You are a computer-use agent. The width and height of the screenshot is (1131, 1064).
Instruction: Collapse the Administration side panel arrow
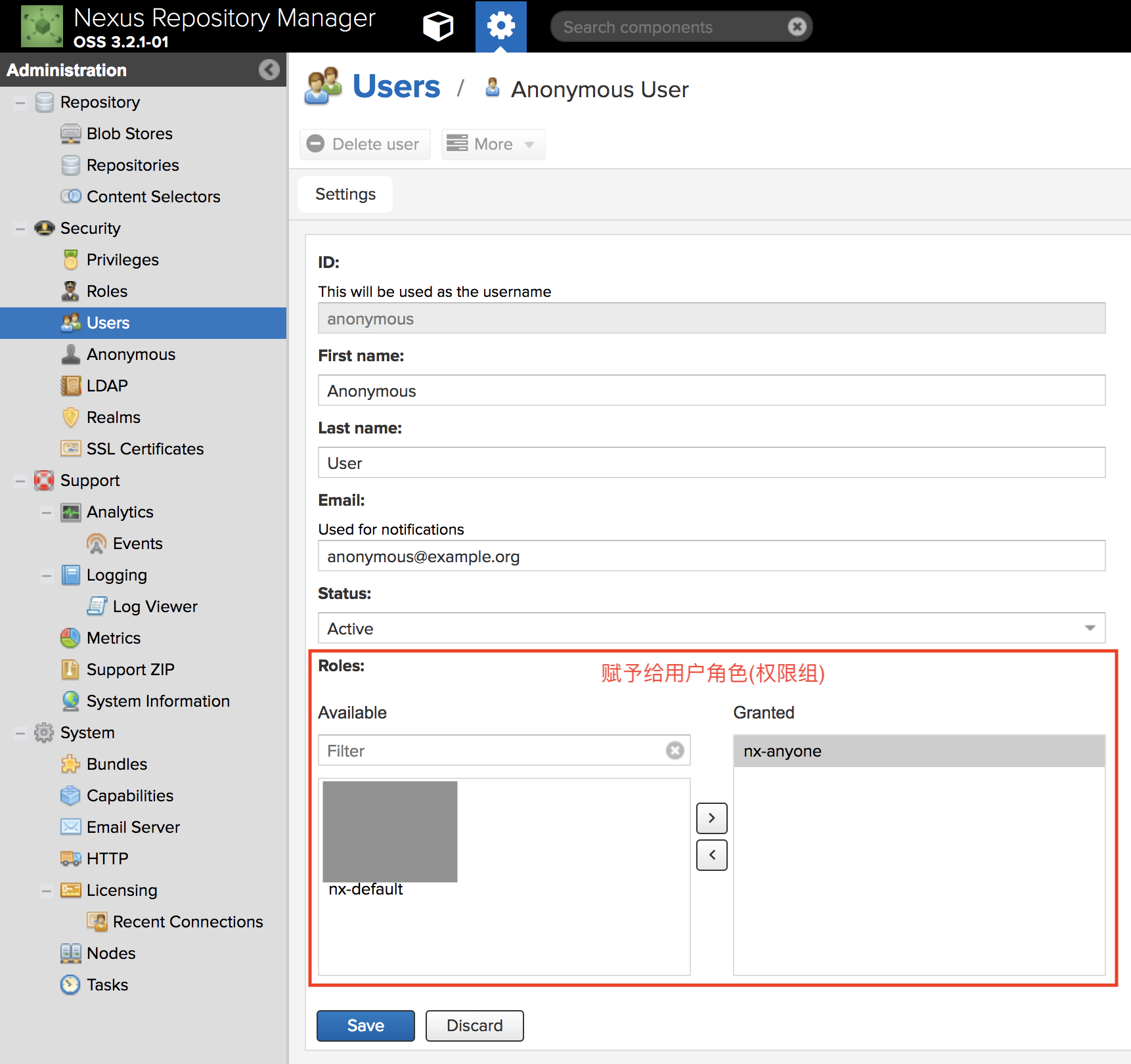pos(269,70)
